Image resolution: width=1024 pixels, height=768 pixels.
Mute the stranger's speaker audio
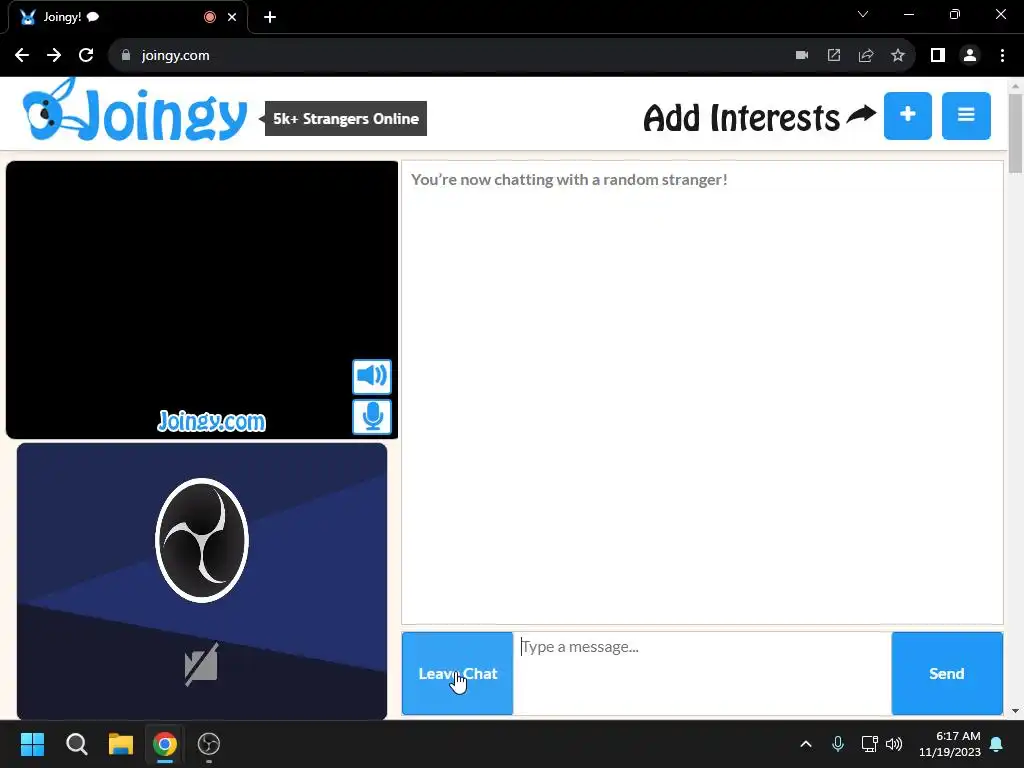tap(372, 376)
